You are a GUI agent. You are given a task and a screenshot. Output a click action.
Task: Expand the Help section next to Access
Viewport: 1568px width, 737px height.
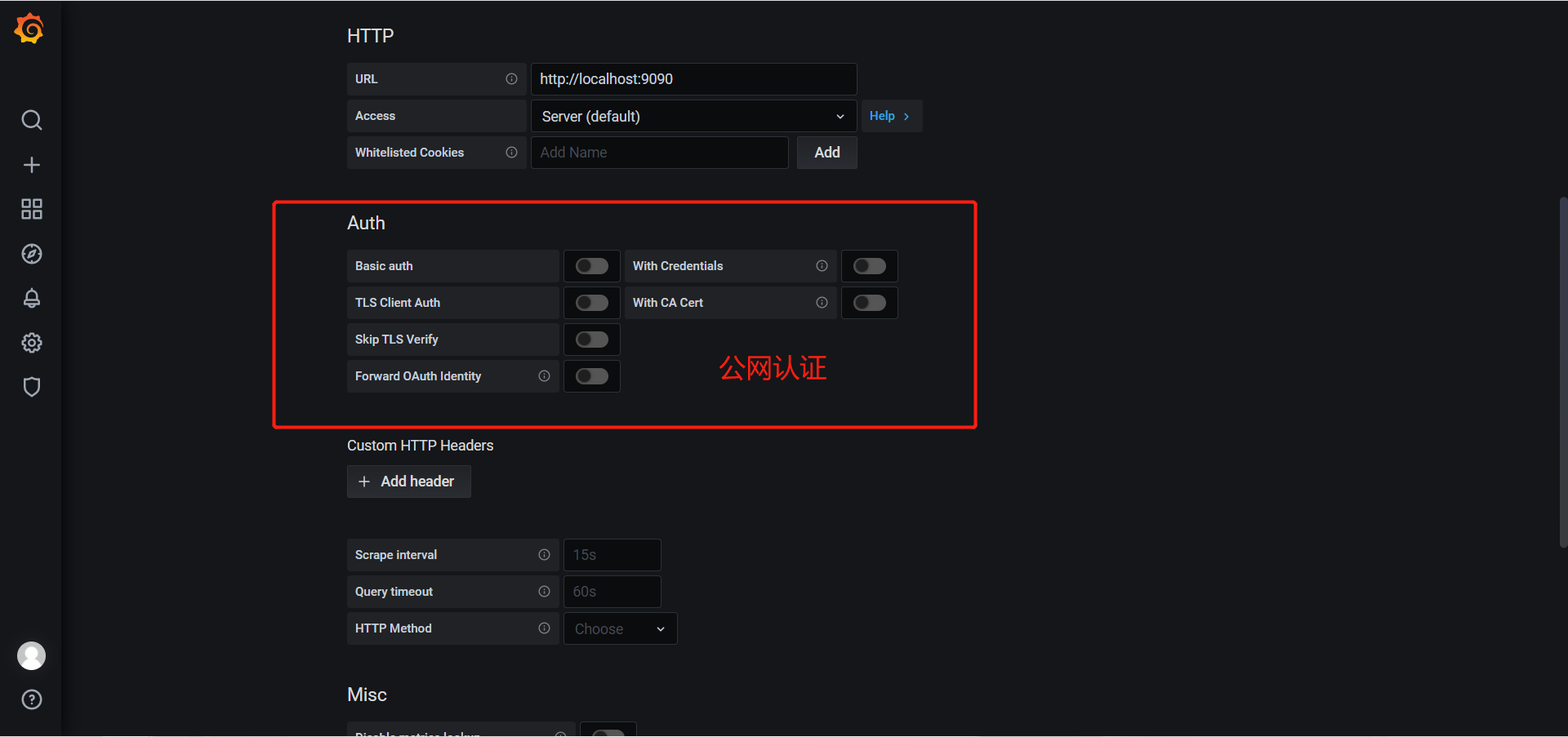coord(891,116)
